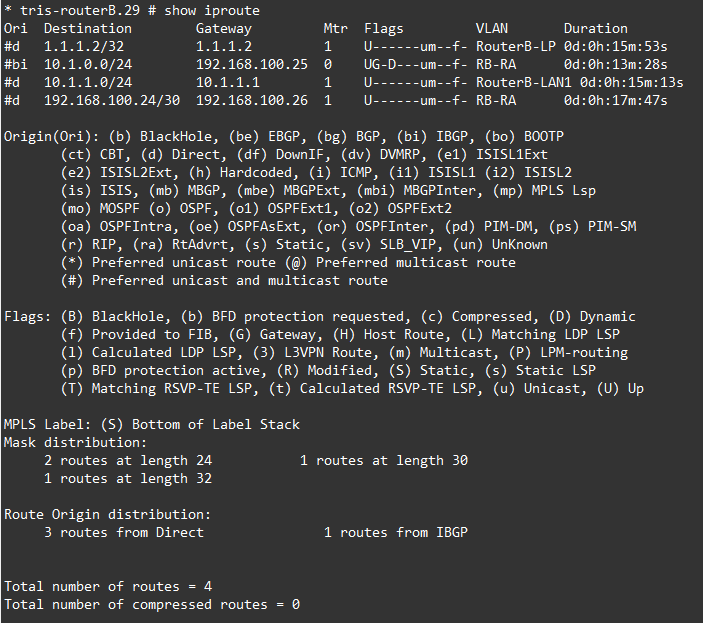703x623 pixels.
Task: Click the "Mask distribution:" heading
Action: 75,443
